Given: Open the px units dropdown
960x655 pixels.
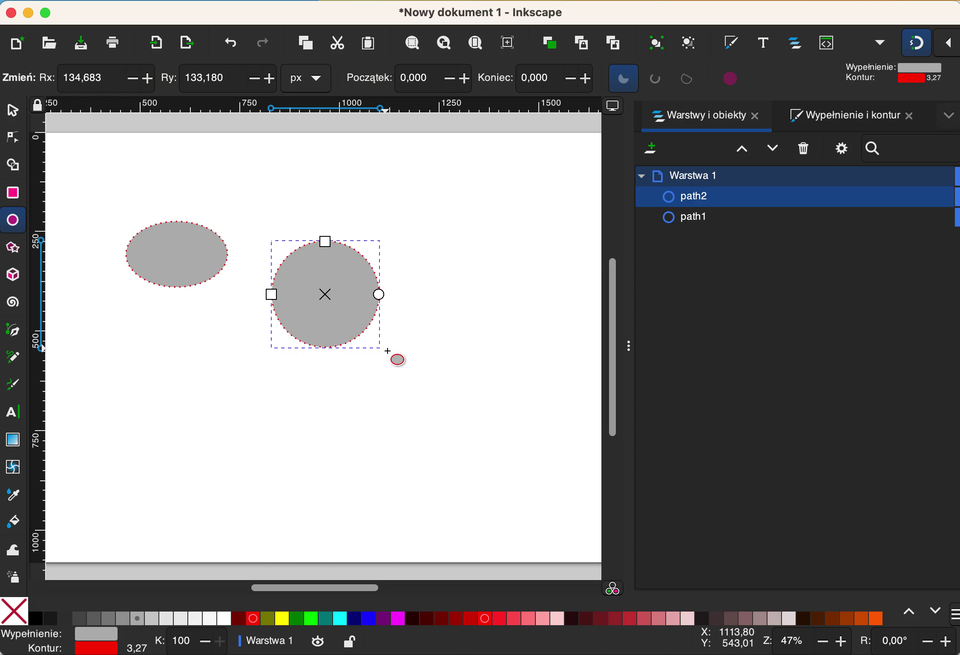Looking at the screenshot, I should point(305,78).
